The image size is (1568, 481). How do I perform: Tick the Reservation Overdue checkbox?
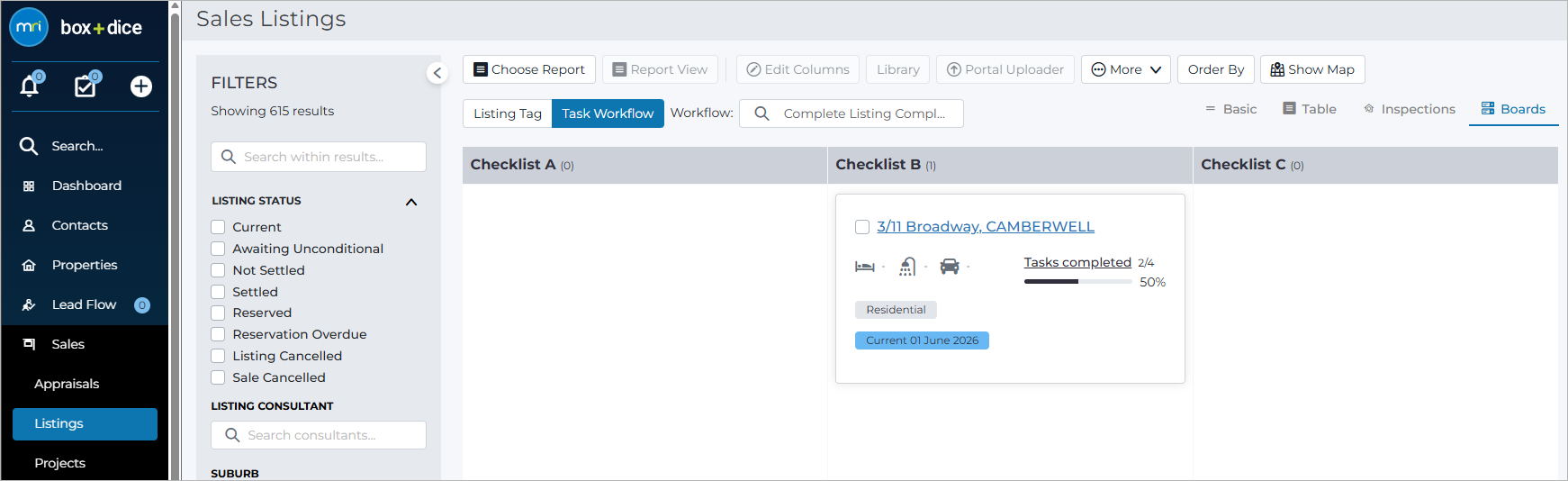coord(218,334)
